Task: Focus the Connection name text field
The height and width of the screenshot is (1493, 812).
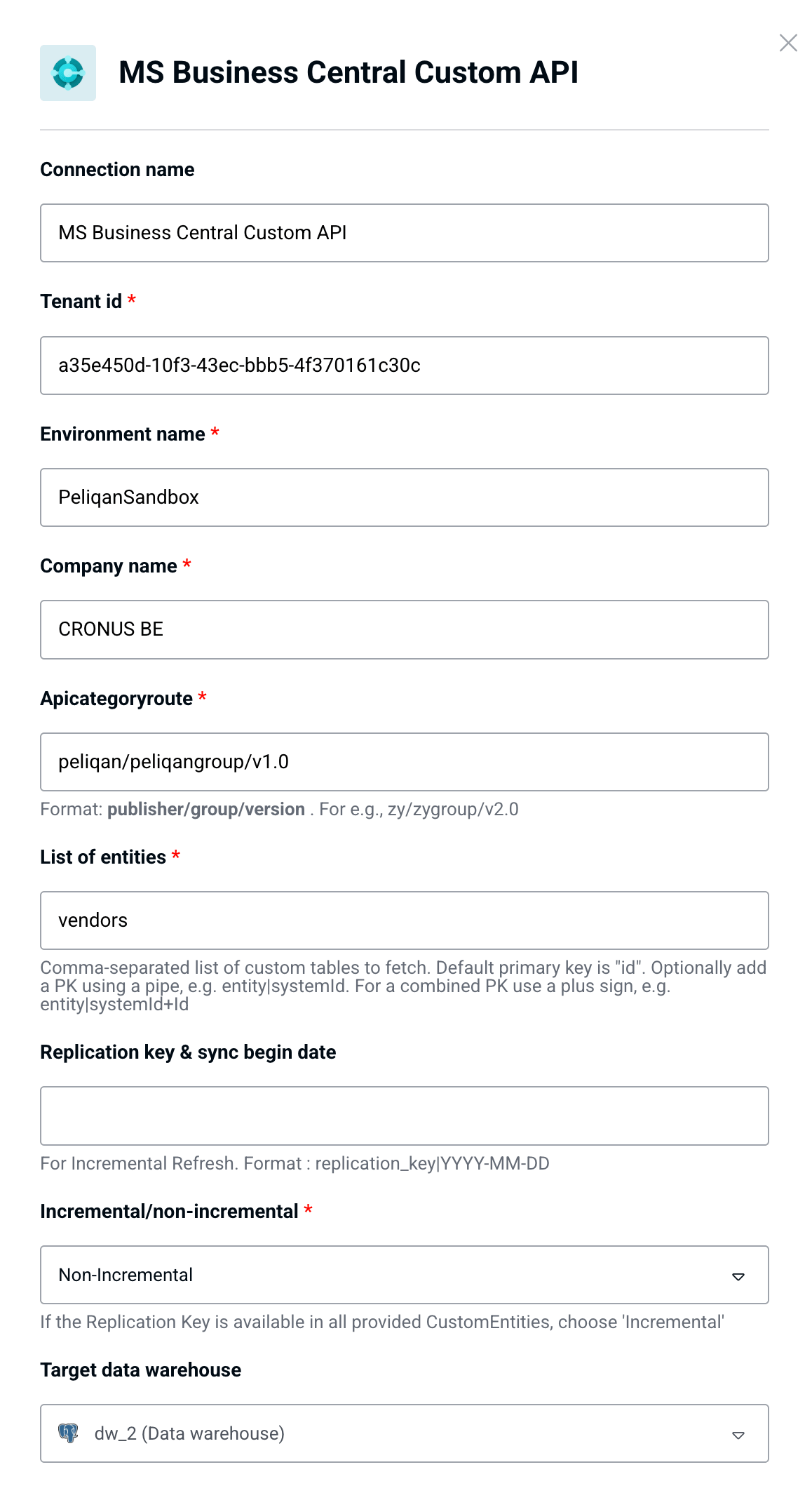Action: 405,233
